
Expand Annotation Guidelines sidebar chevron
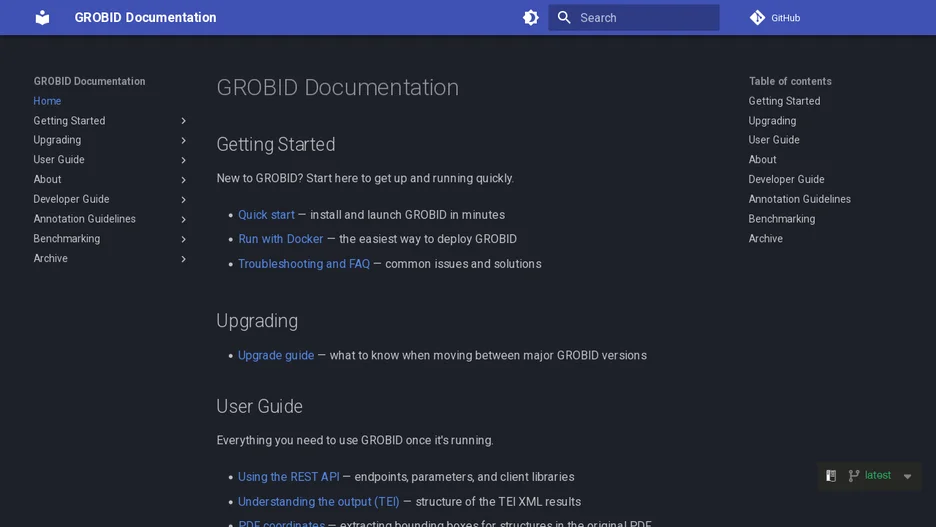click(x=183, y=219)
